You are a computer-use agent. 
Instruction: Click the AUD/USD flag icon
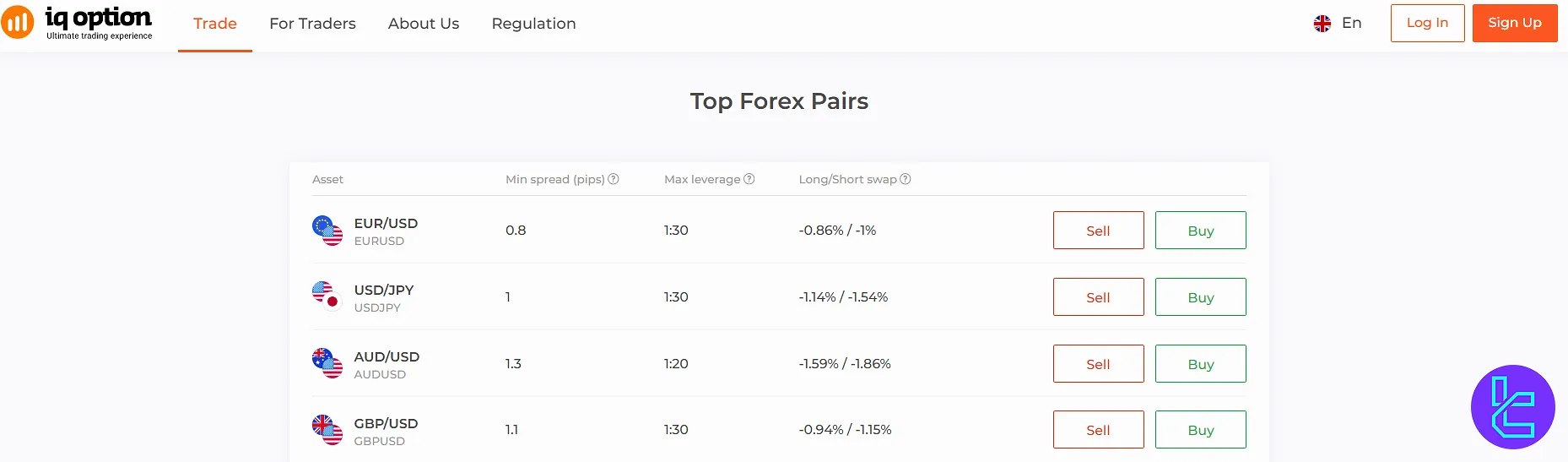tap(327, 364)
